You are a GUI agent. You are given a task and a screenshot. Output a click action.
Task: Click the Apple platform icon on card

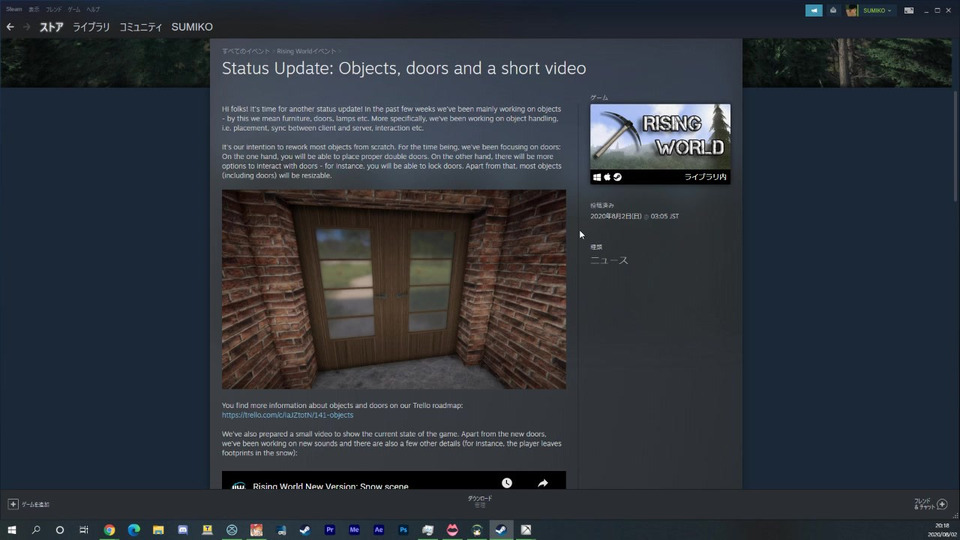pyautogui.click(x=607, y=177)
